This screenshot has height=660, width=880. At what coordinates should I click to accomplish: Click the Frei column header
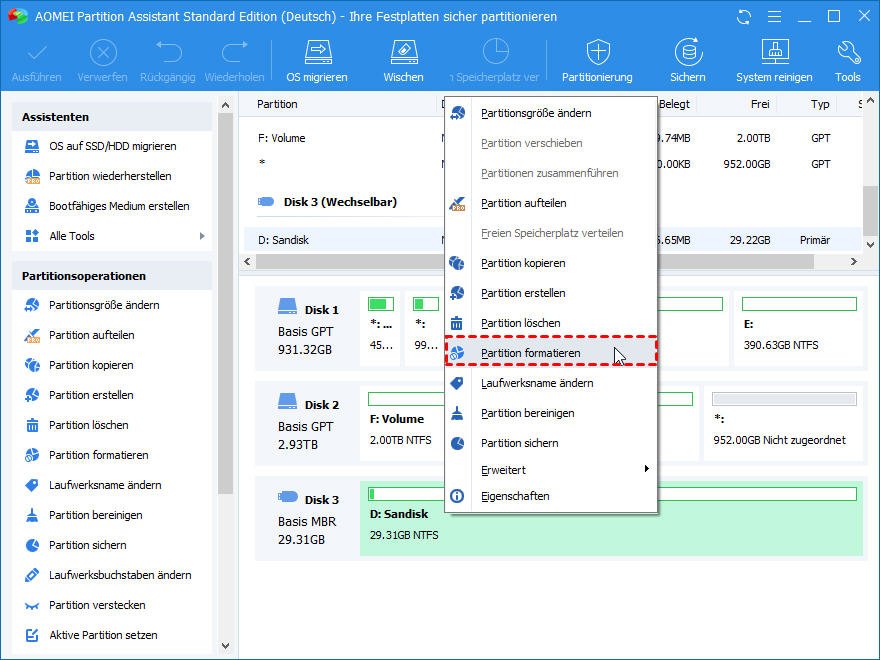tap(760, 104)
